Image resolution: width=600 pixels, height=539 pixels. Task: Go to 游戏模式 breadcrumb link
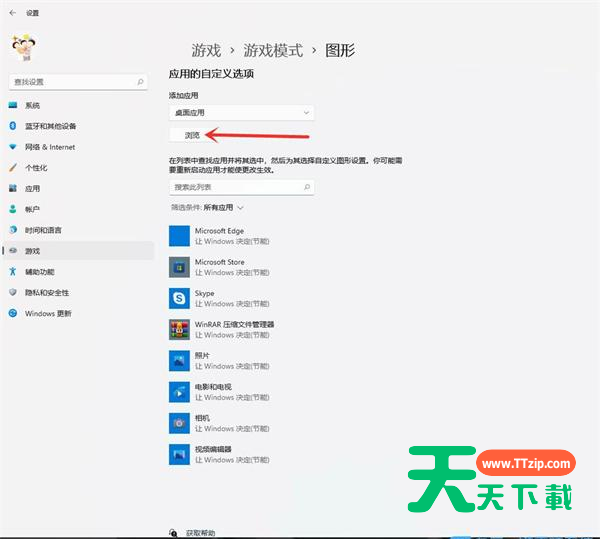coord(273,50)
